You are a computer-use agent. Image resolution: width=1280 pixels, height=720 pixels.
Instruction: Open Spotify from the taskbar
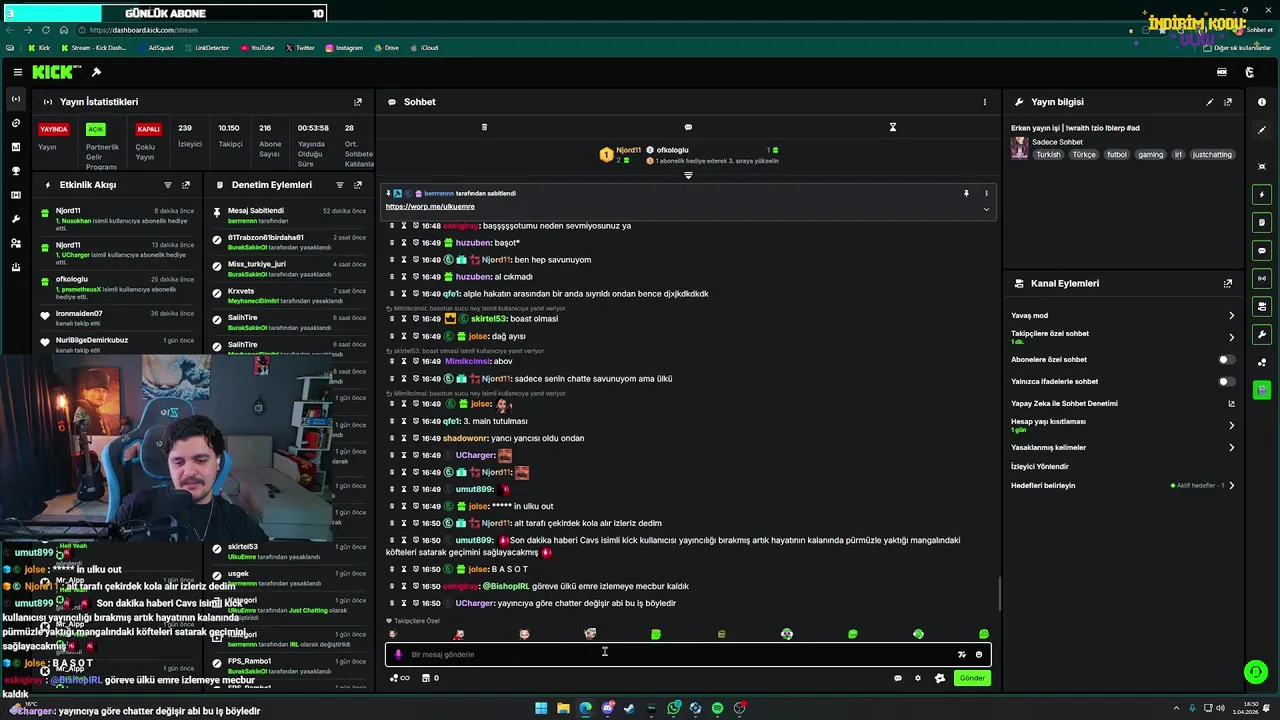click(x=717, y=708)
